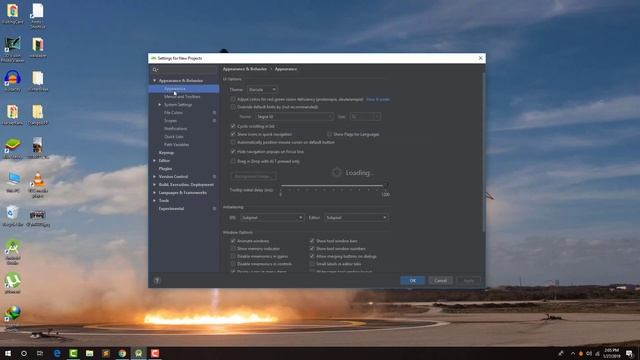Image resolution: width=640 pixels, height=360 pixels.
Task: Open green Camtasia icon in taskbar
Action: click(x=73, y=353)
